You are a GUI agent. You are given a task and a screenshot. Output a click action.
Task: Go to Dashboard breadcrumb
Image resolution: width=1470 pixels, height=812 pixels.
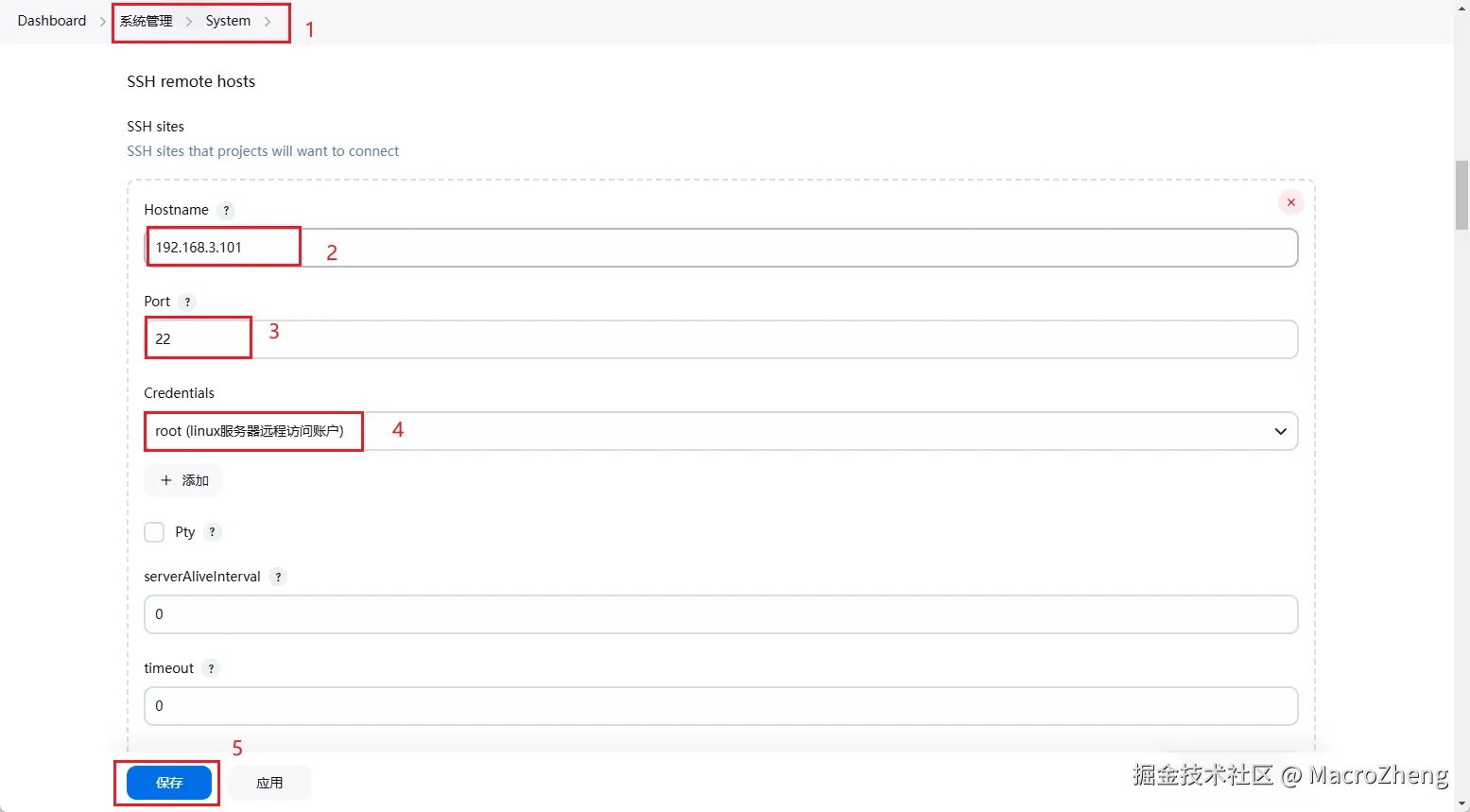(52, 21)
